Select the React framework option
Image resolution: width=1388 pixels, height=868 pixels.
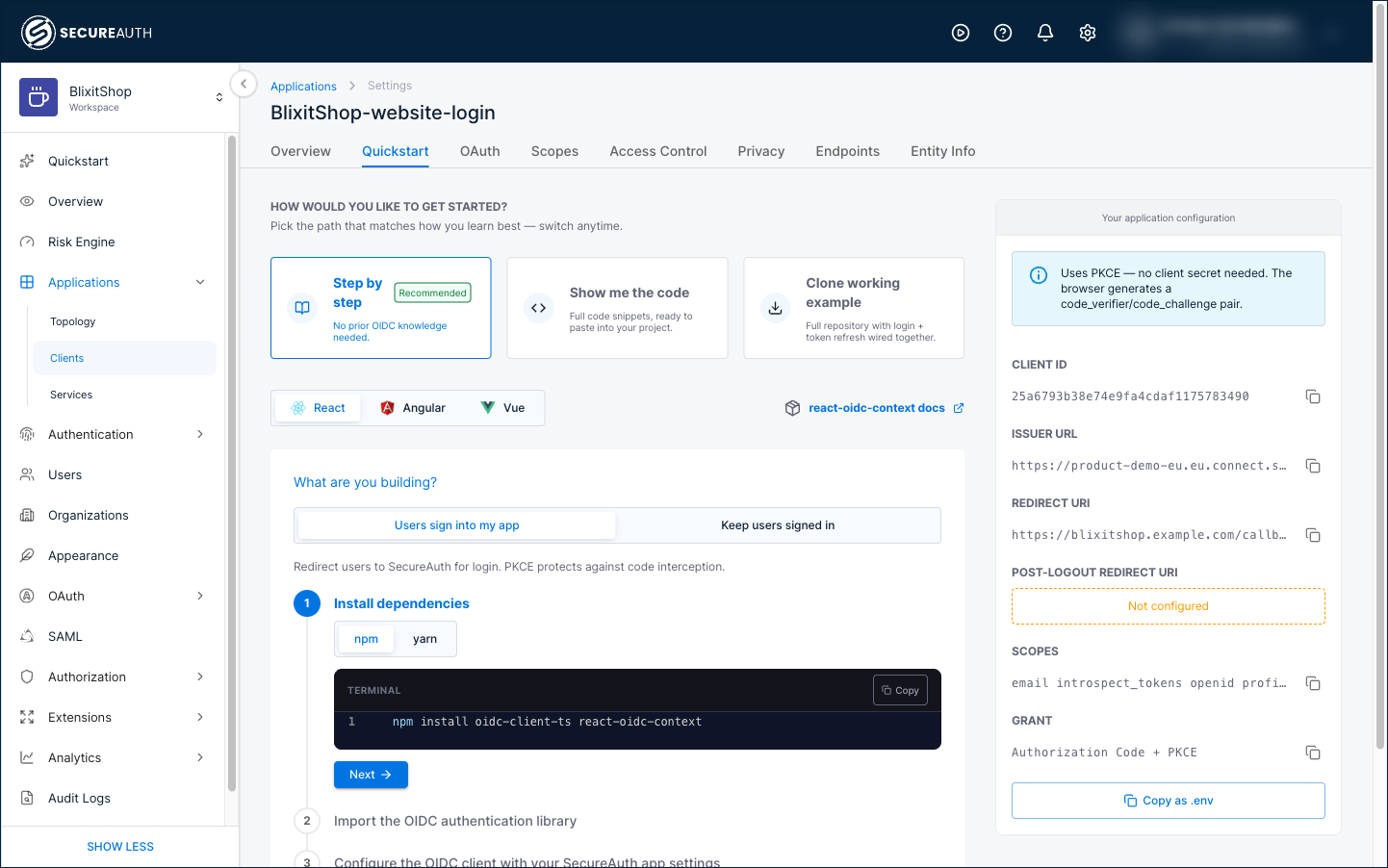[x=318, y=408]
